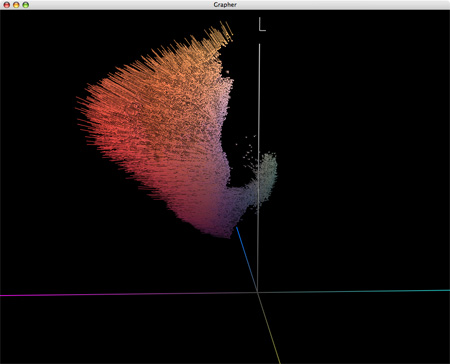Viewport: 450px width, 364px height.
Task: Click the green zoom window button
Action: (x=25, y=5)
